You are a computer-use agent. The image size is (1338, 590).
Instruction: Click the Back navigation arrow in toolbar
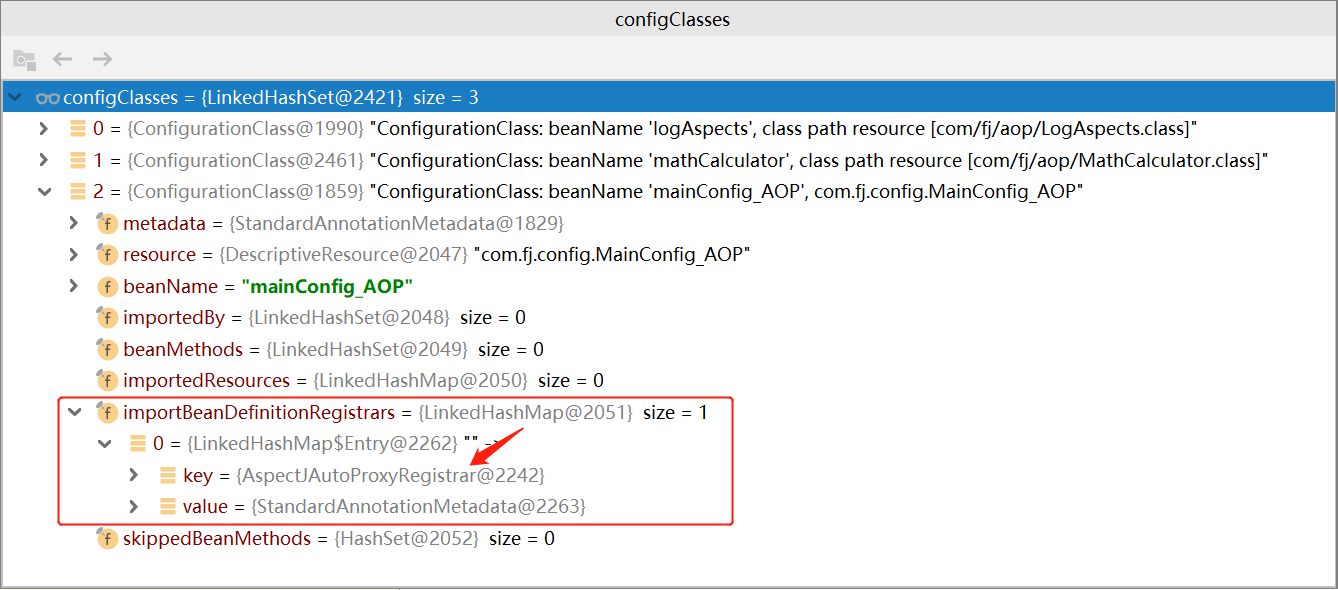63,59
